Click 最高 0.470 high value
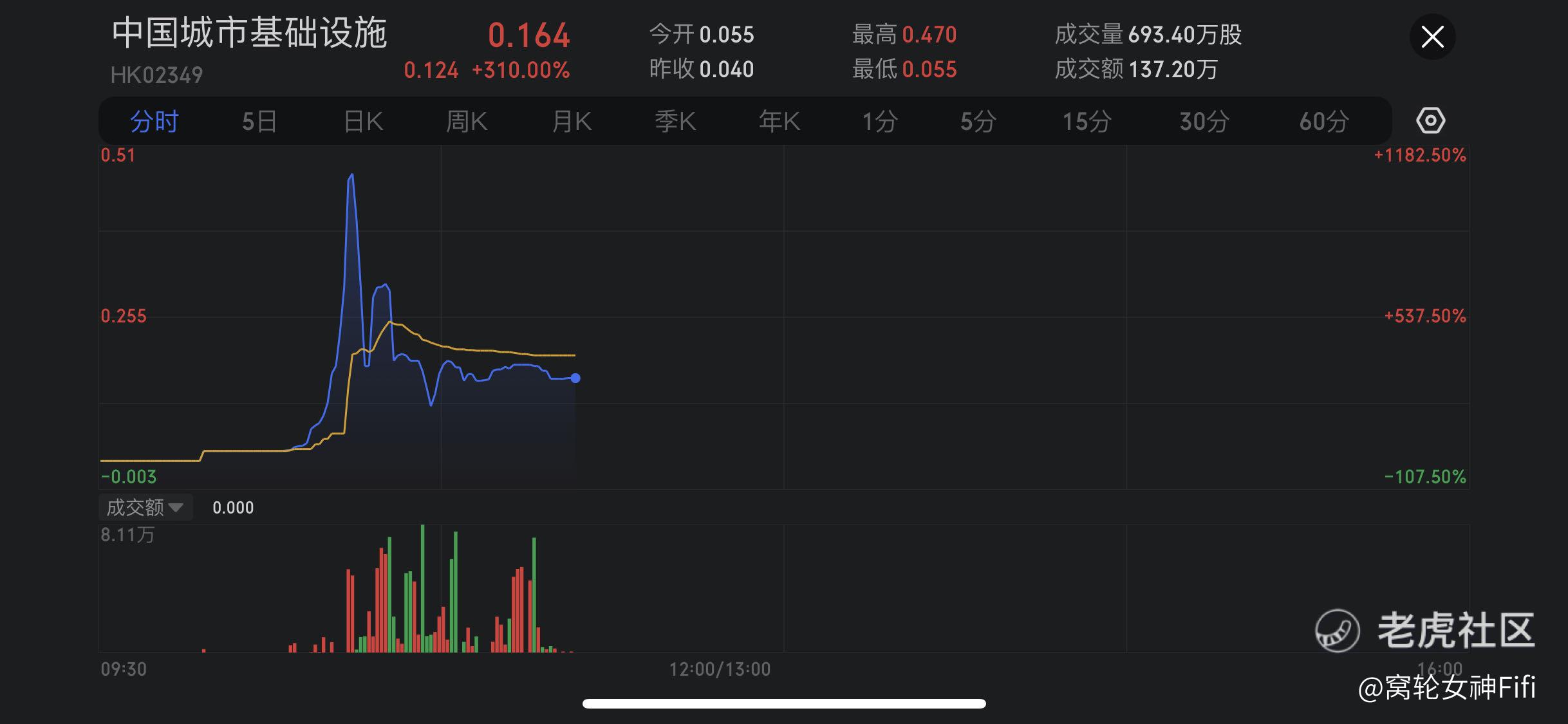The image size is (1568, 724). 904,35
